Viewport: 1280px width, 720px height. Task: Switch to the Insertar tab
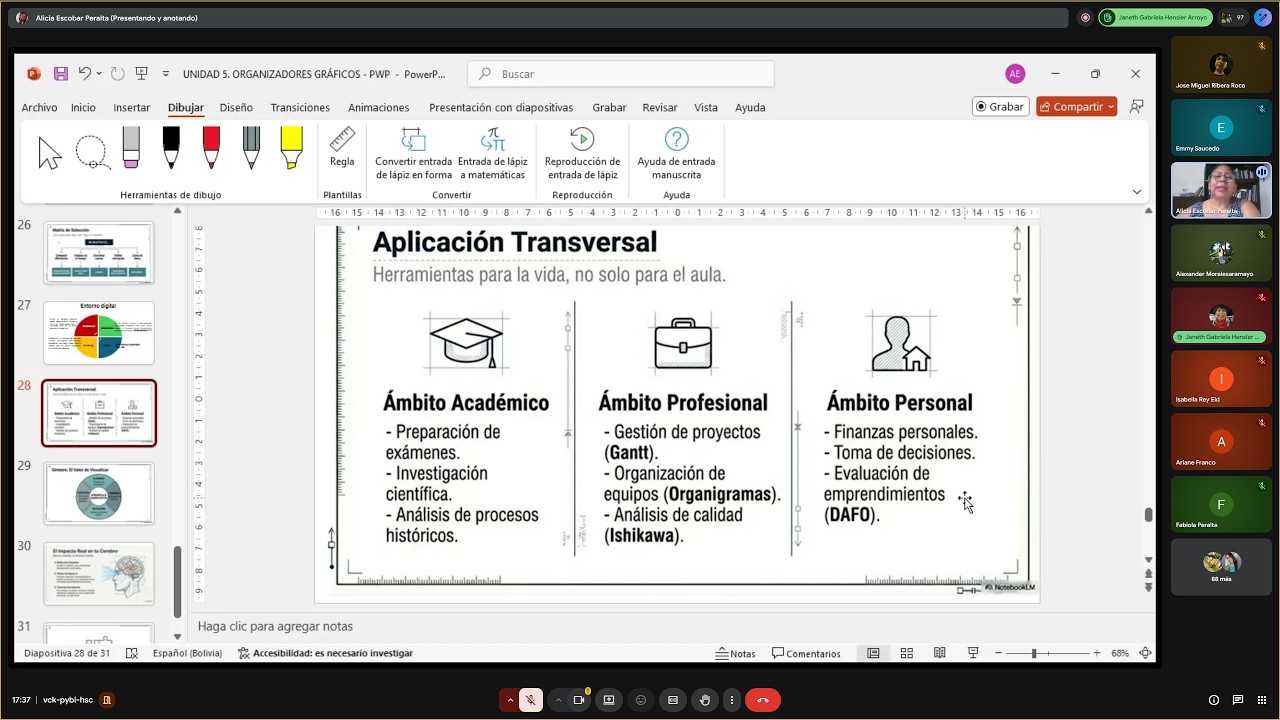pyautogui.click(x=131, y=107)
